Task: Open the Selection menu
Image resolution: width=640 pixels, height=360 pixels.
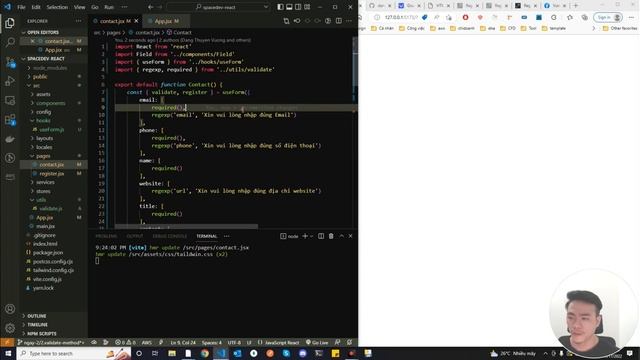Action: pyautogui.click(x=57, y=7)
